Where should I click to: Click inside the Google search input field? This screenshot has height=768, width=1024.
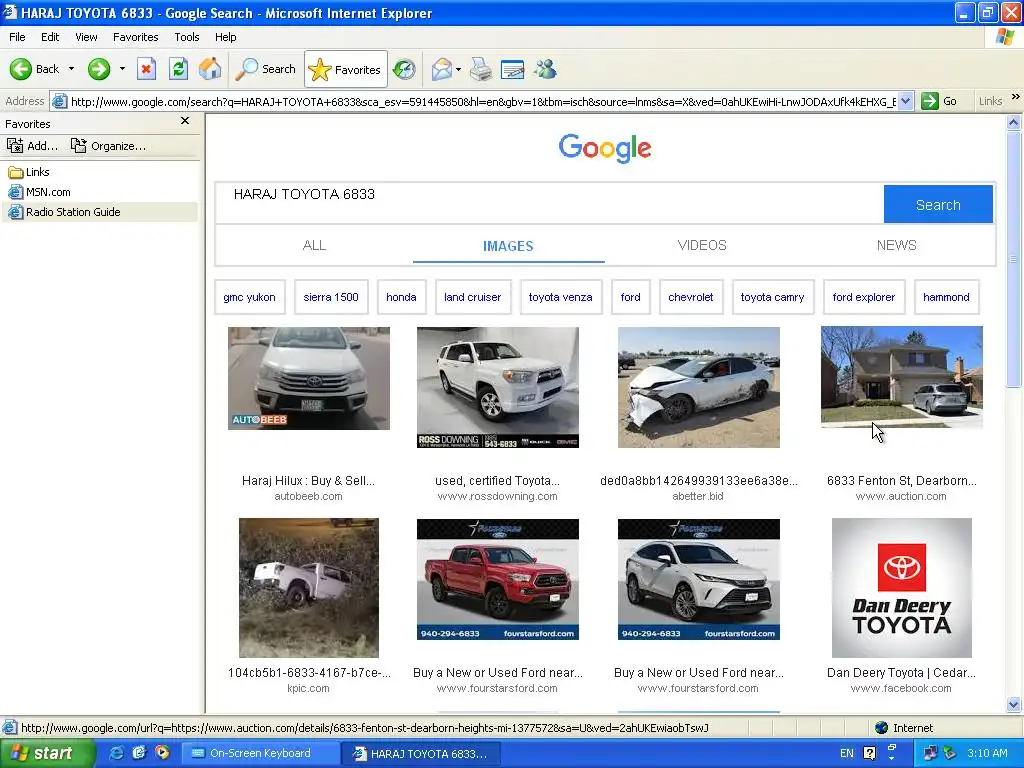coord(549,204)
